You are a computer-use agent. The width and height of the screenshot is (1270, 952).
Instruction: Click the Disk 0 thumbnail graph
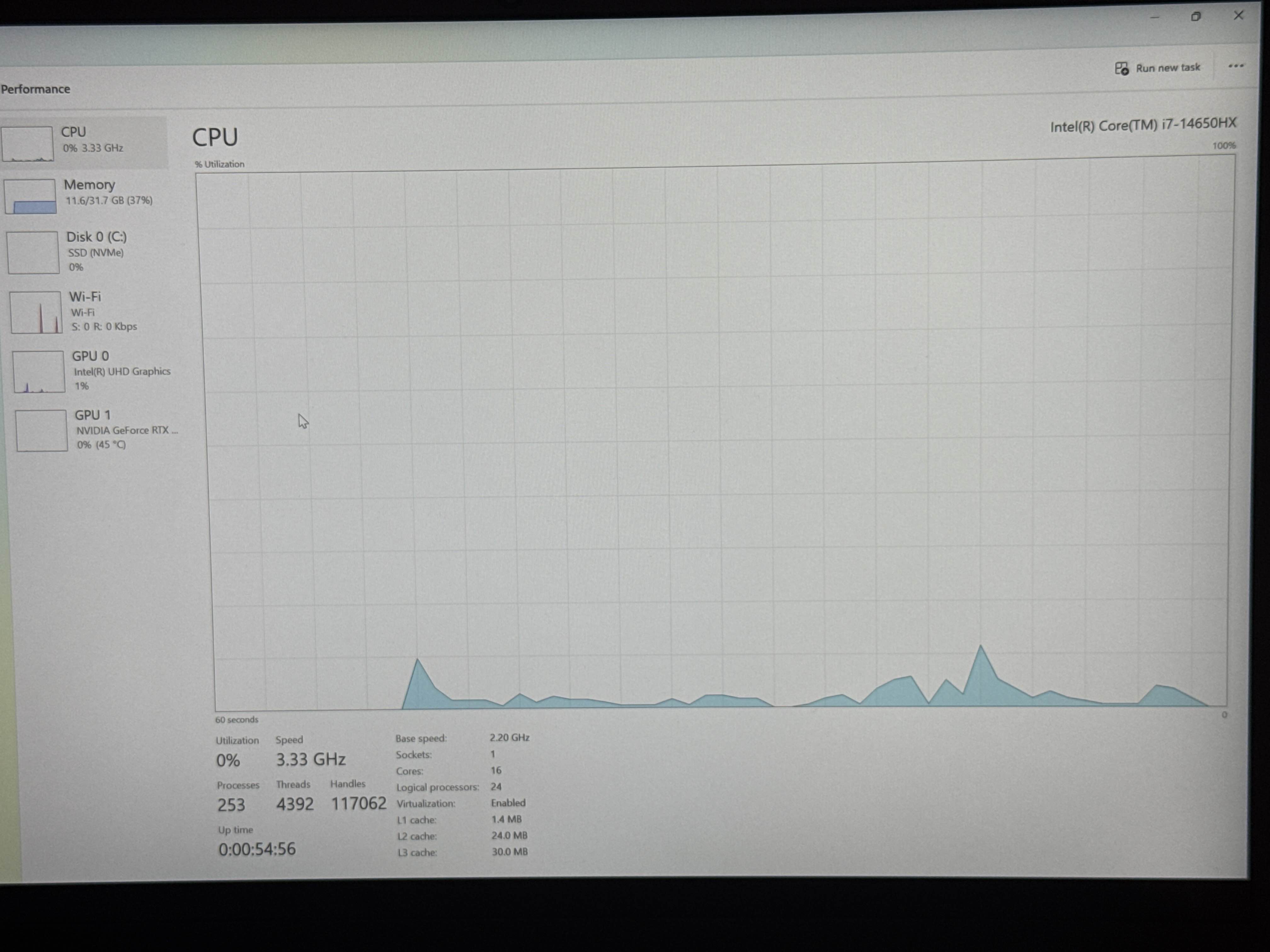33,252
